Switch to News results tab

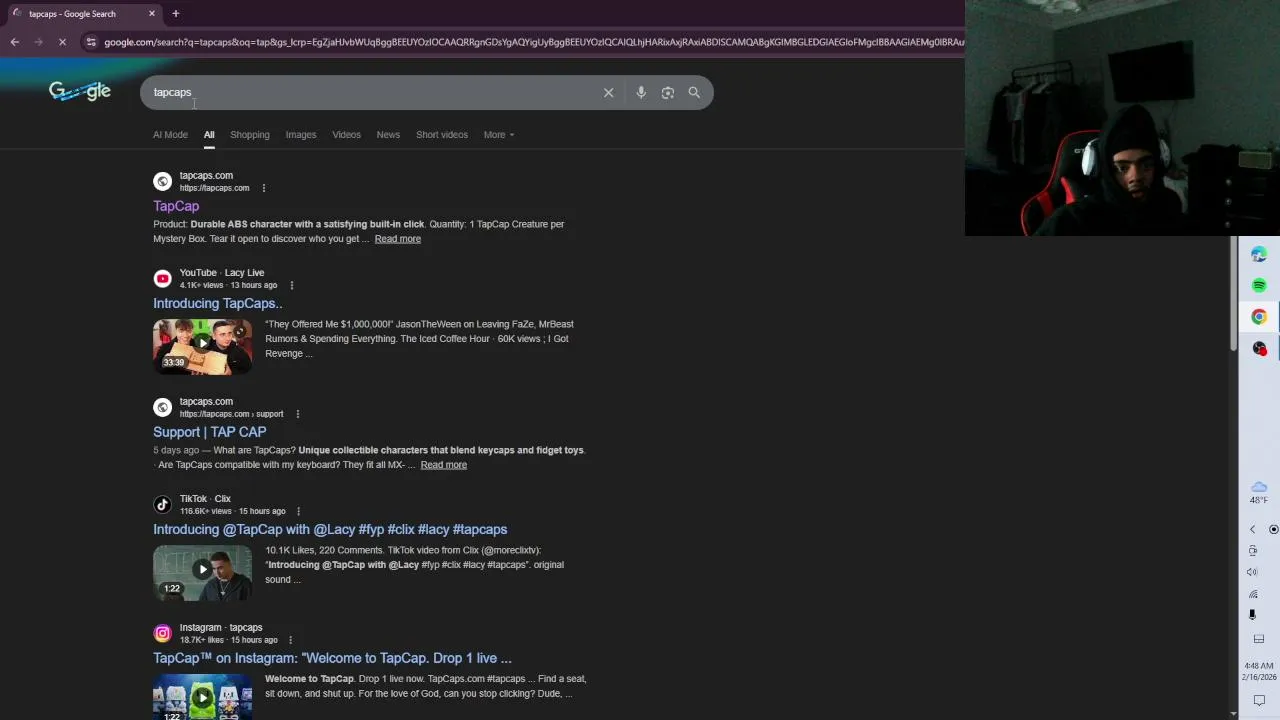(388, 135)
